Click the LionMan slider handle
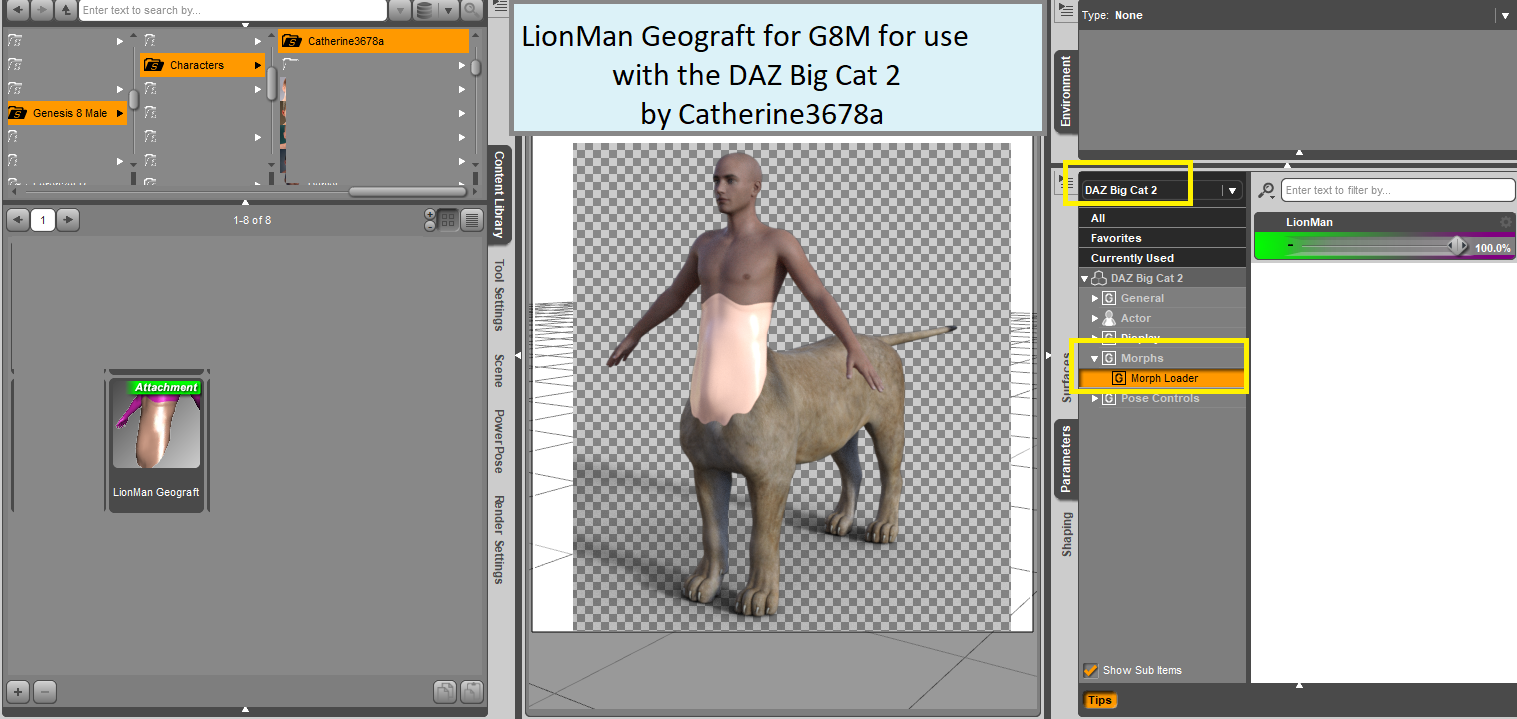1517x719 pixels. 1457,245
